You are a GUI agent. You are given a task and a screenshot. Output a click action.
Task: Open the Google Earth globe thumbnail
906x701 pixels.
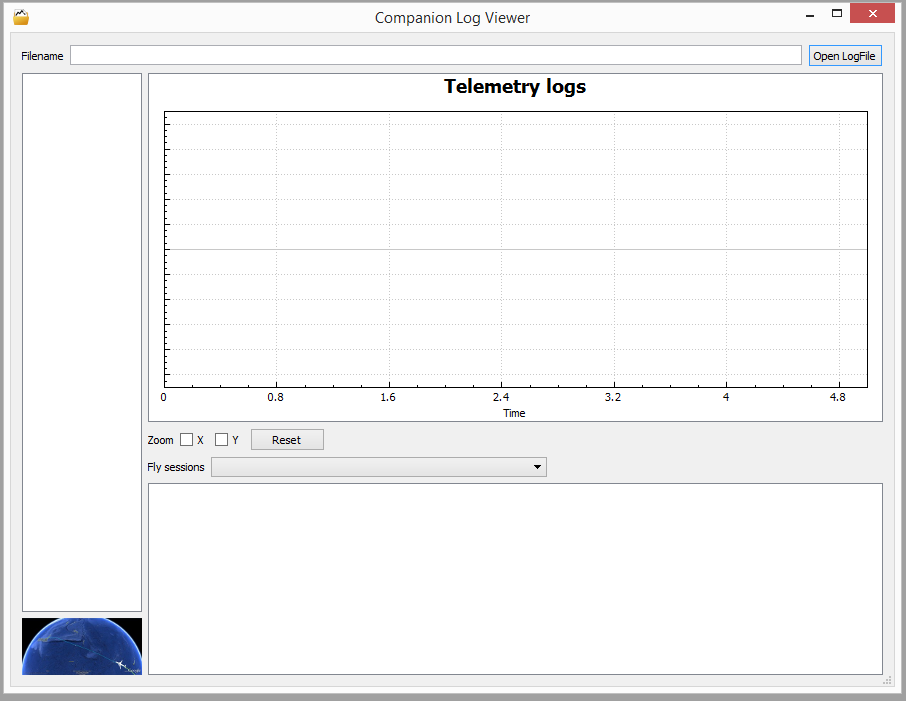coord(82,646)
